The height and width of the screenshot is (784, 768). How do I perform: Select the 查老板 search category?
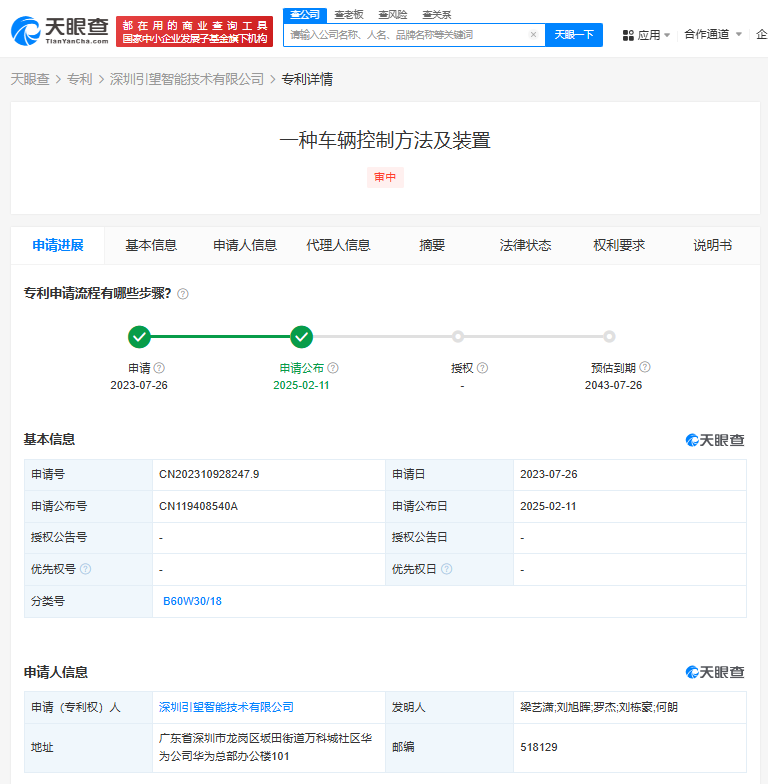pos(348,14)
